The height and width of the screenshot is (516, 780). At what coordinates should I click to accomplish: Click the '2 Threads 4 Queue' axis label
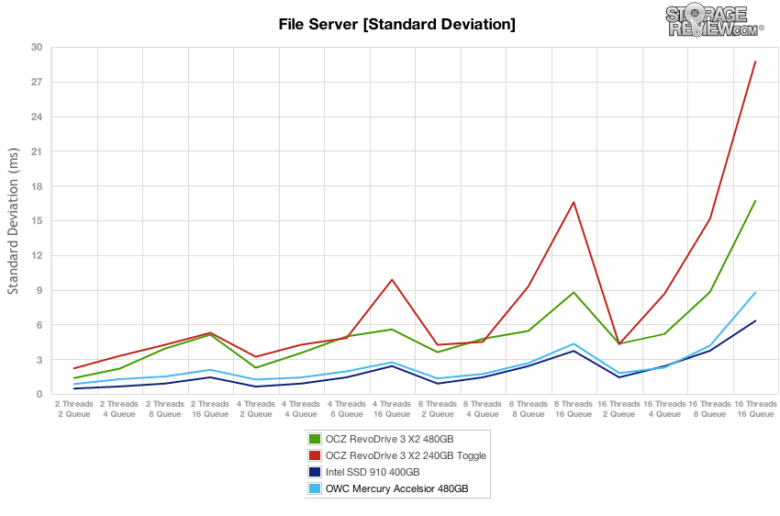click(119, 409)
